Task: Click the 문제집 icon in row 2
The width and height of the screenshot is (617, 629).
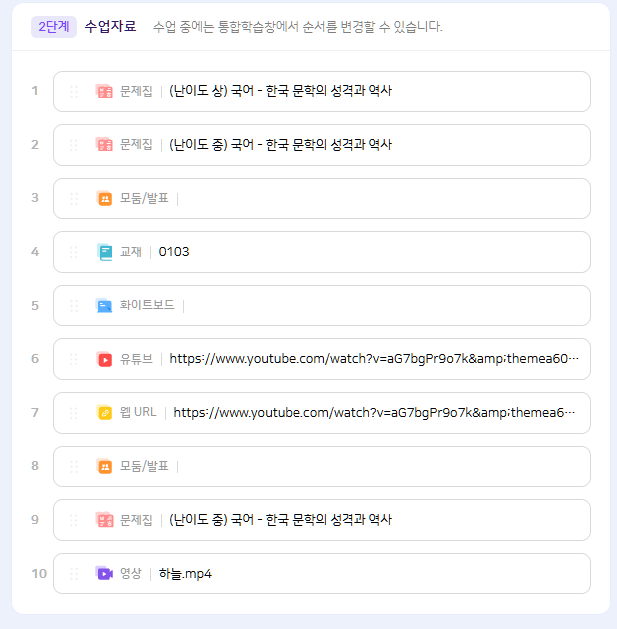Action: click(x=105, y=145)
